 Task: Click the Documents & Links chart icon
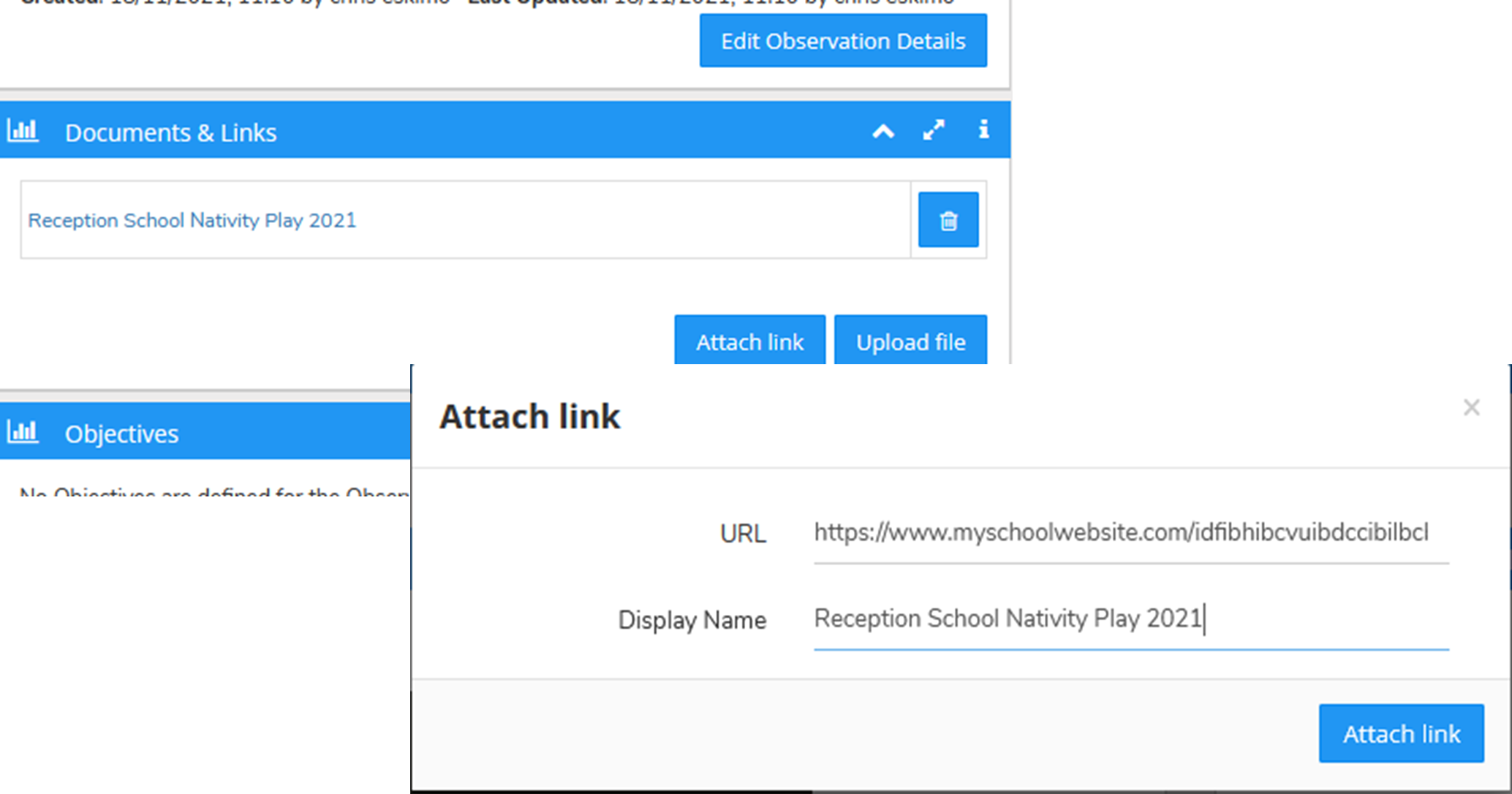[x=23, y=131]
